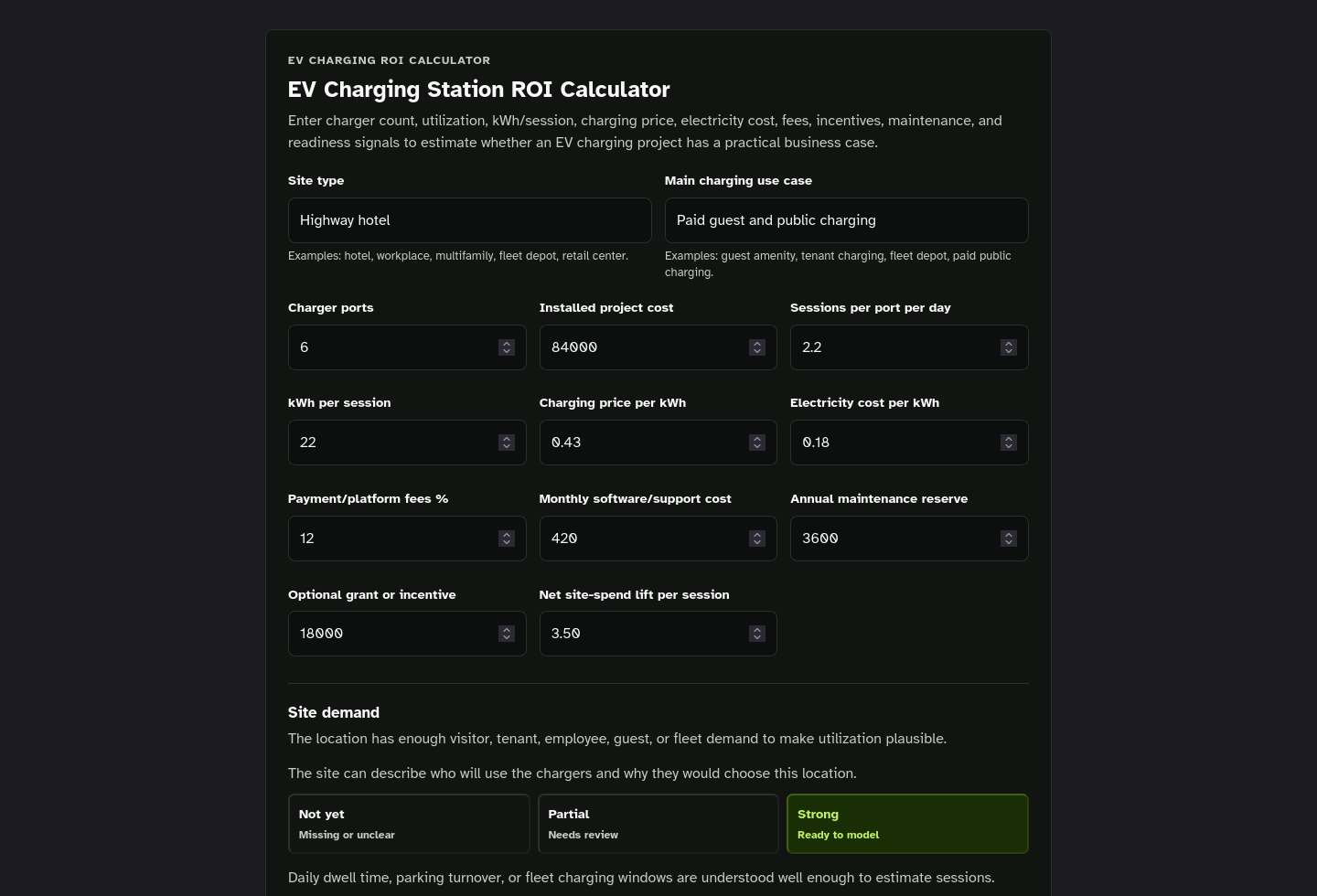Click the Net site-spend lift stepper
The height and width of the screenshot is (896, 1317).
point(757,634)
